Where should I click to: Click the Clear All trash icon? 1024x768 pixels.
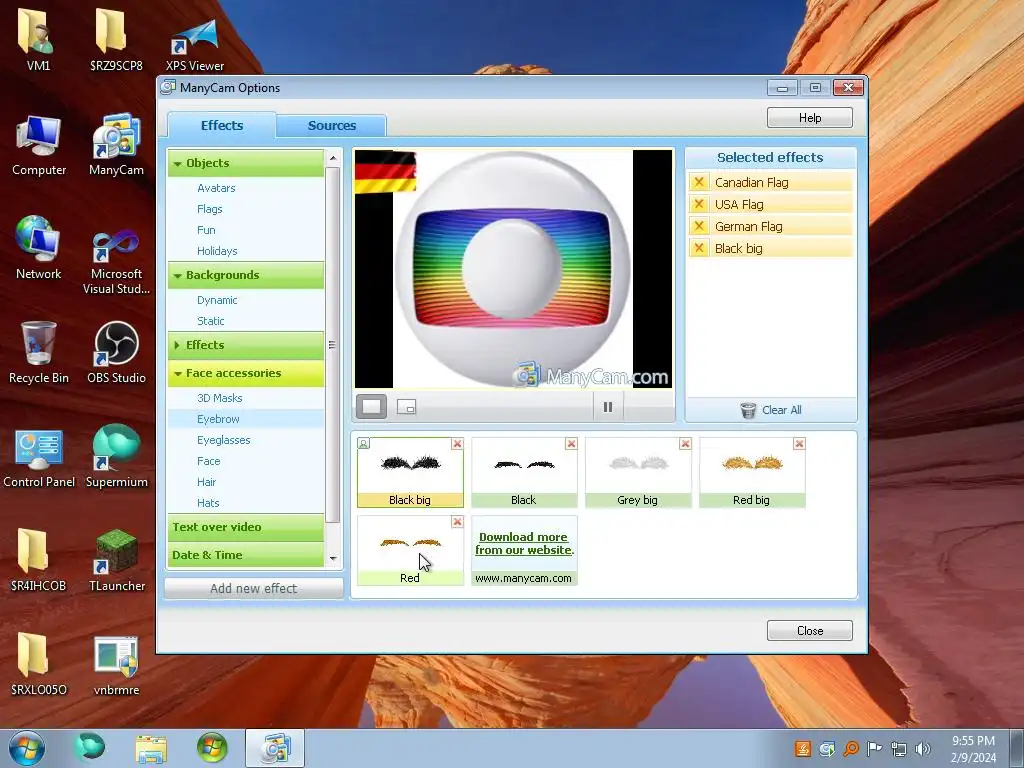[748, 410]
